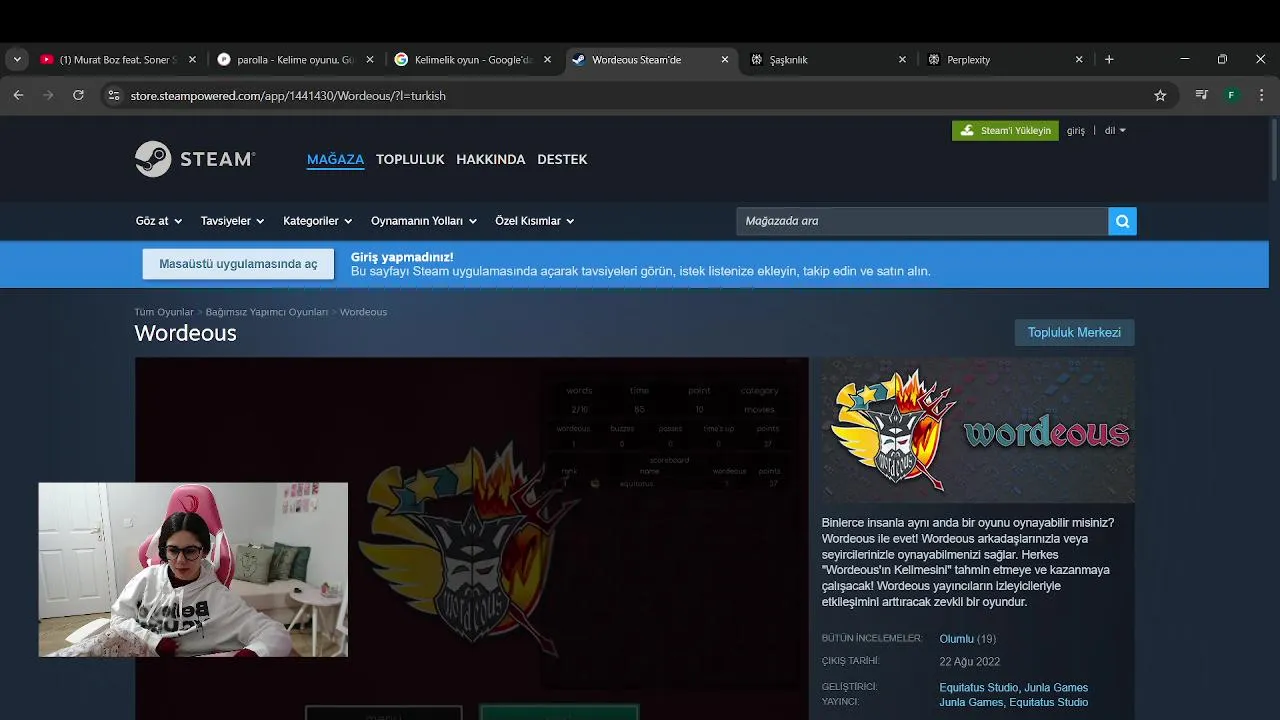Click the Bağımsız Yapımcı Oyunları breadcrumb
This screenshot has height=720, width=1280.
267,312
